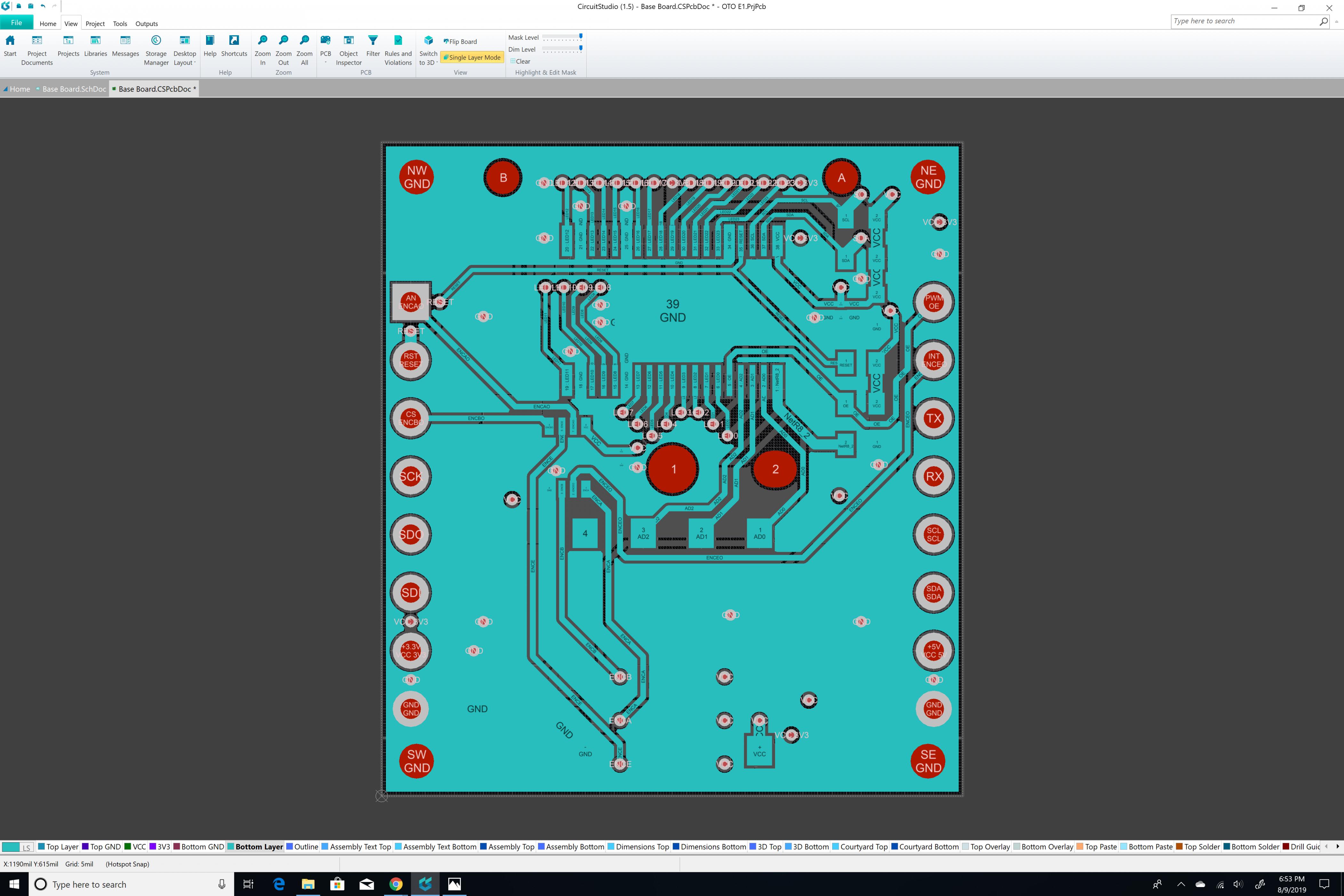The height and width of the screenshot is (896, 1344).
Task: Open the PCB panel dropdown
Action: click(326, 49)
